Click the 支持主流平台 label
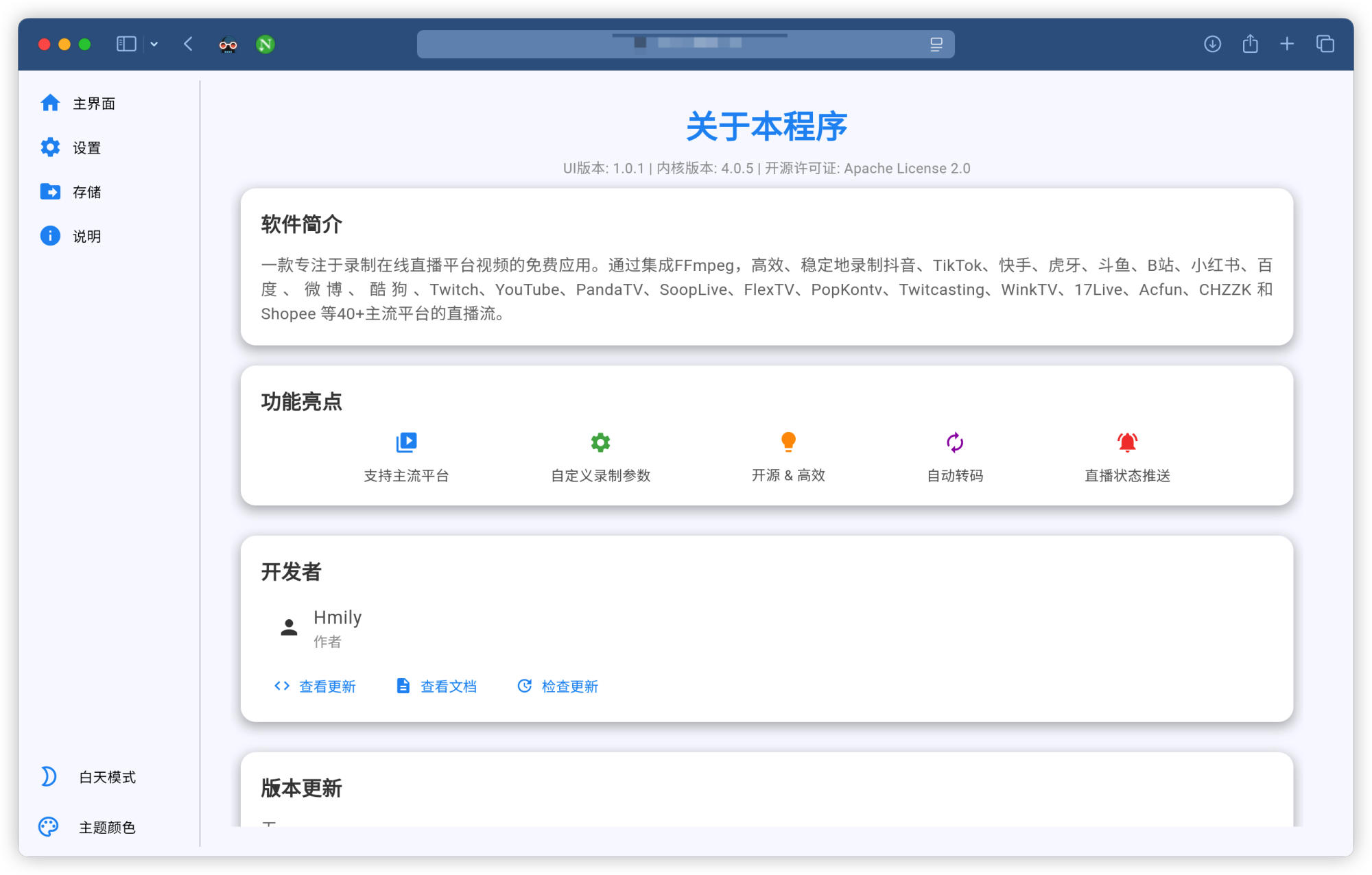1372x875 pixels. tap(406, 476)
